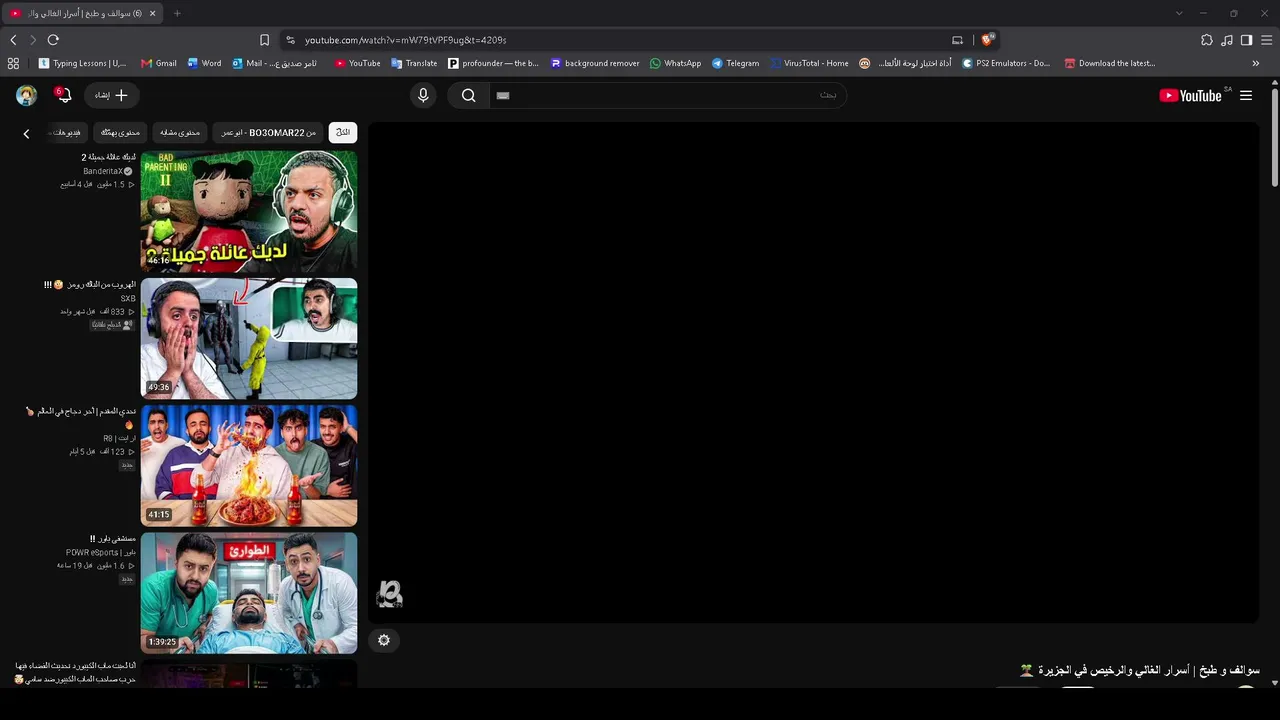Viewport: 1280px width, 720px height.
Task: Open the Bad Parenting II video thumbnail
Action: click(249, 211)
